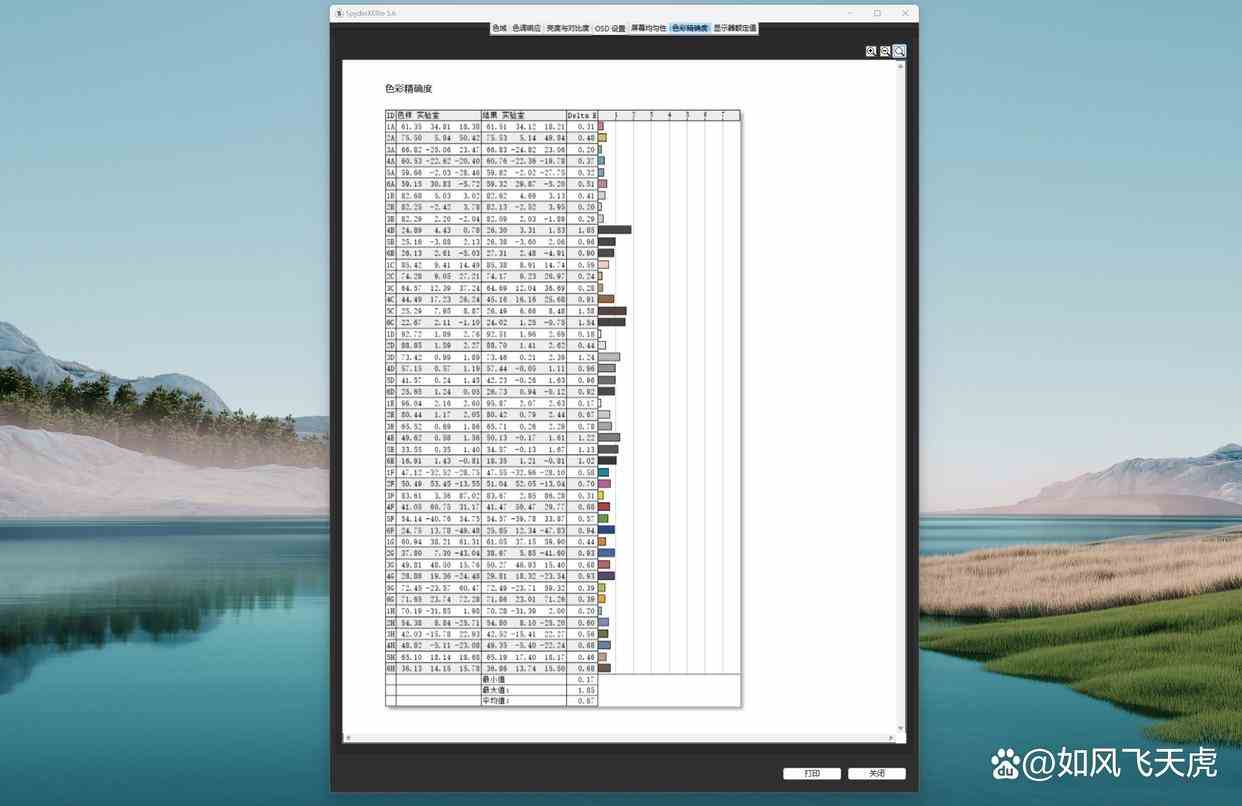Open the 色调响应 tab

click(x=526, y=29)
